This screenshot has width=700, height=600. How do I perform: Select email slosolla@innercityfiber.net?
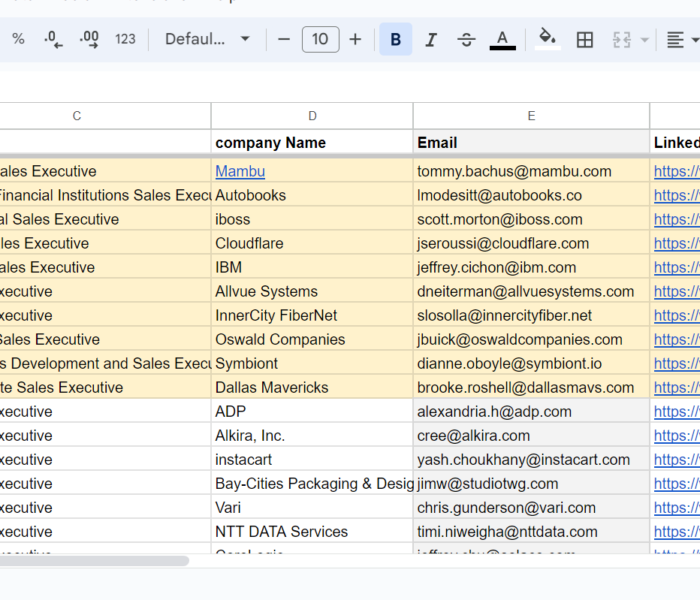pyautogui.click(x=531, y=316)
